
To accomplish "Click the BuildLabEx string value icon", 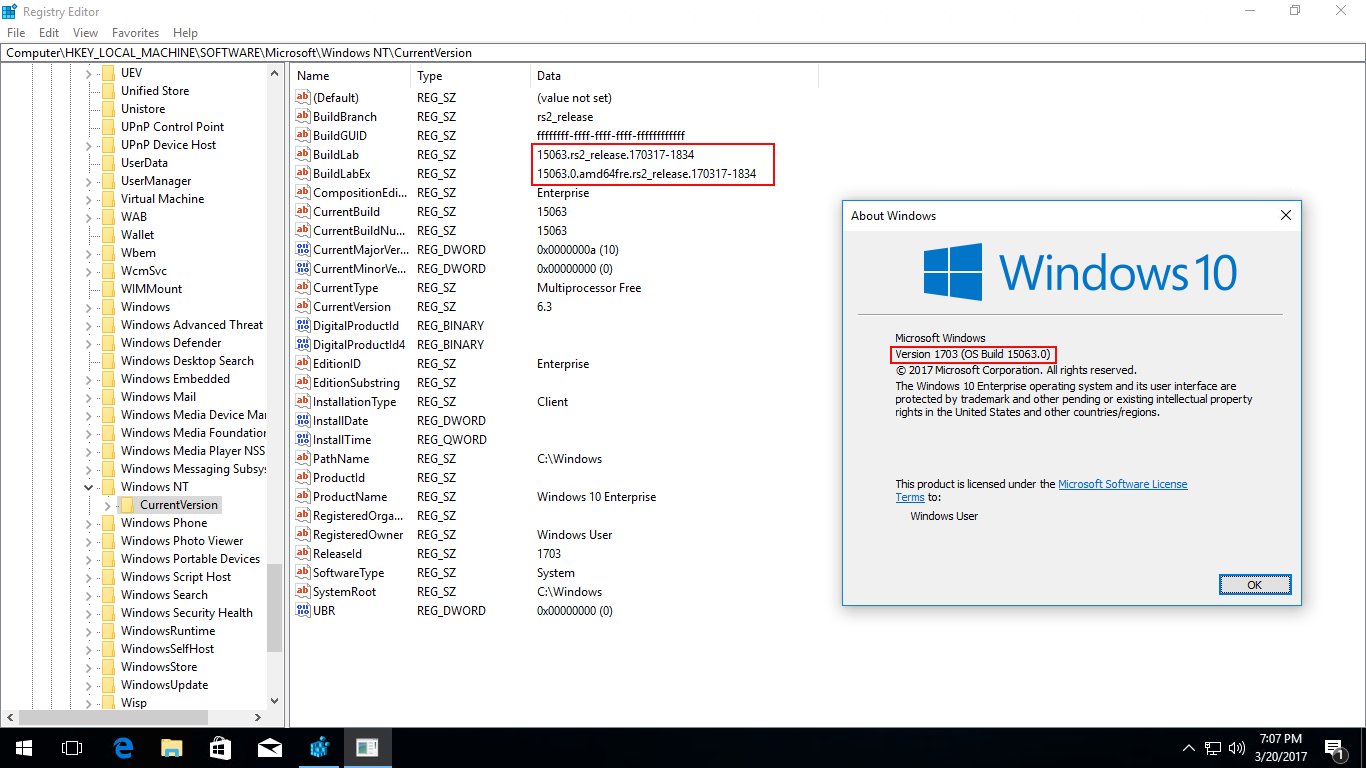I will tap(305, 174).
